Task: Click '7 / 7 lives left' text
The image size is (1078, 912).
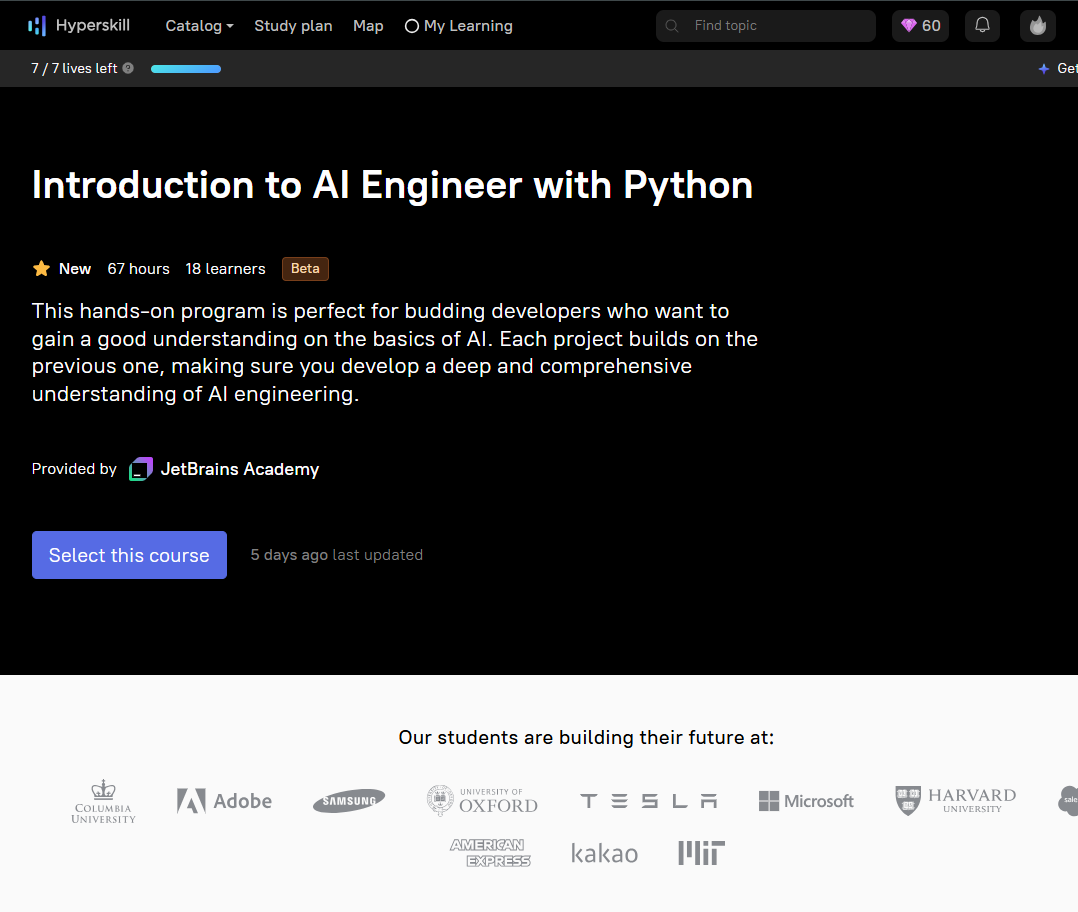Action: [x=74, y=68]
